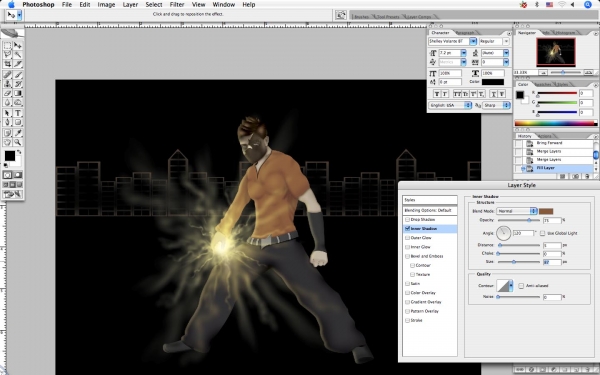Open the Image menu

(x=106, y=5)
